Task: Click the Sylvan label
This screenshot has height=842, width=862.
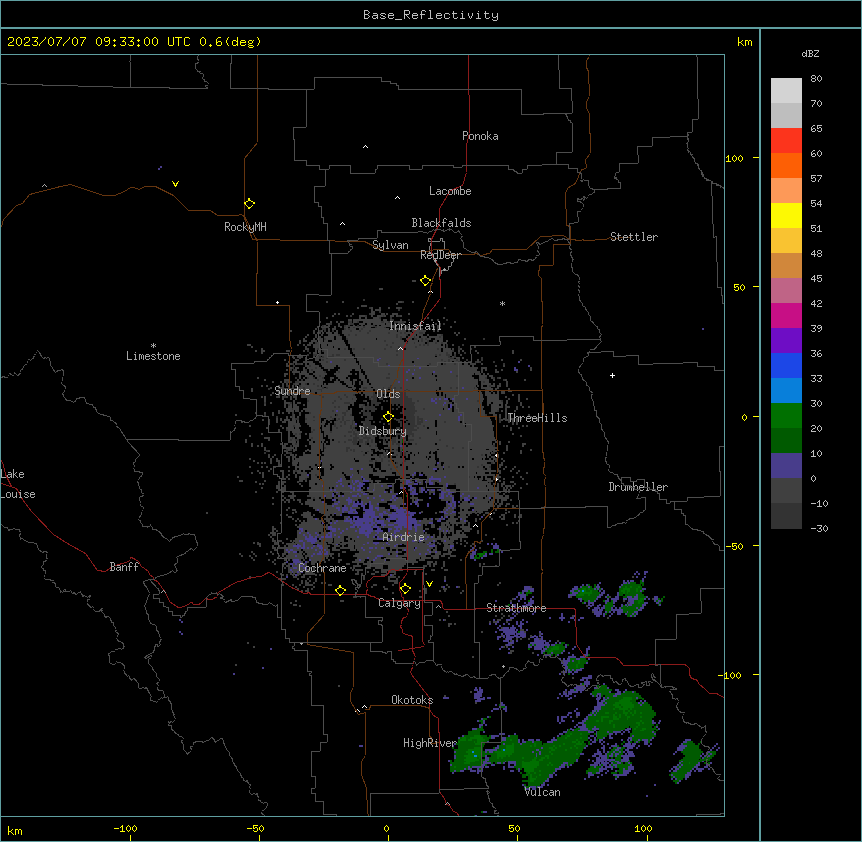Action: pos(390,245)
